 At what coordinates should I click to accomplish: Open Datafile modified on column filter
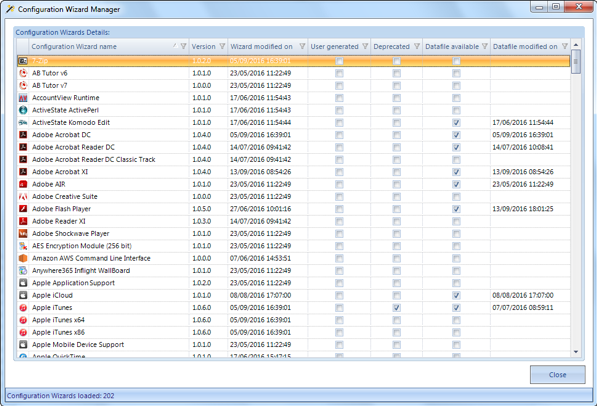click(x=565, y=46)
